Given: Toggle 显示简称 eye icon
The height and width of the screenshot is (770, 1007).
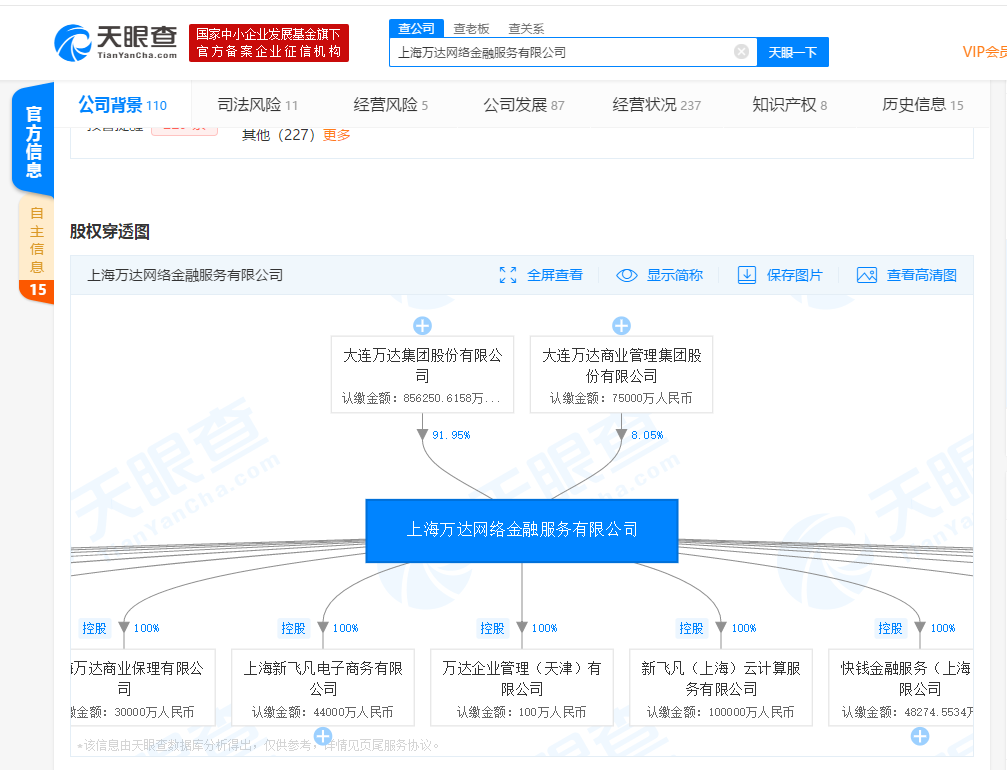Looking at the screenshot, I should click(627, 275).
